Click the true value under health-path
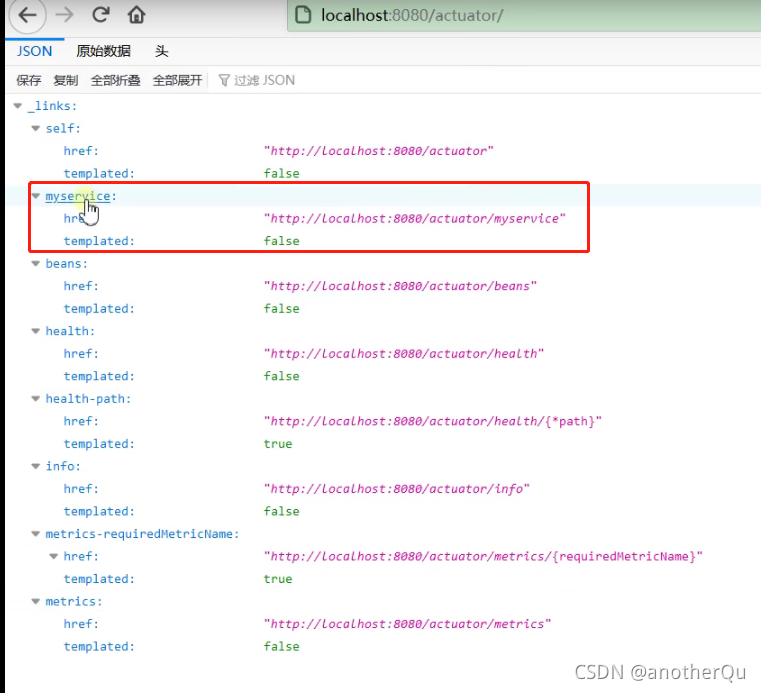Image resolution: width=761 pixels, height=693 pixels. 278,444
